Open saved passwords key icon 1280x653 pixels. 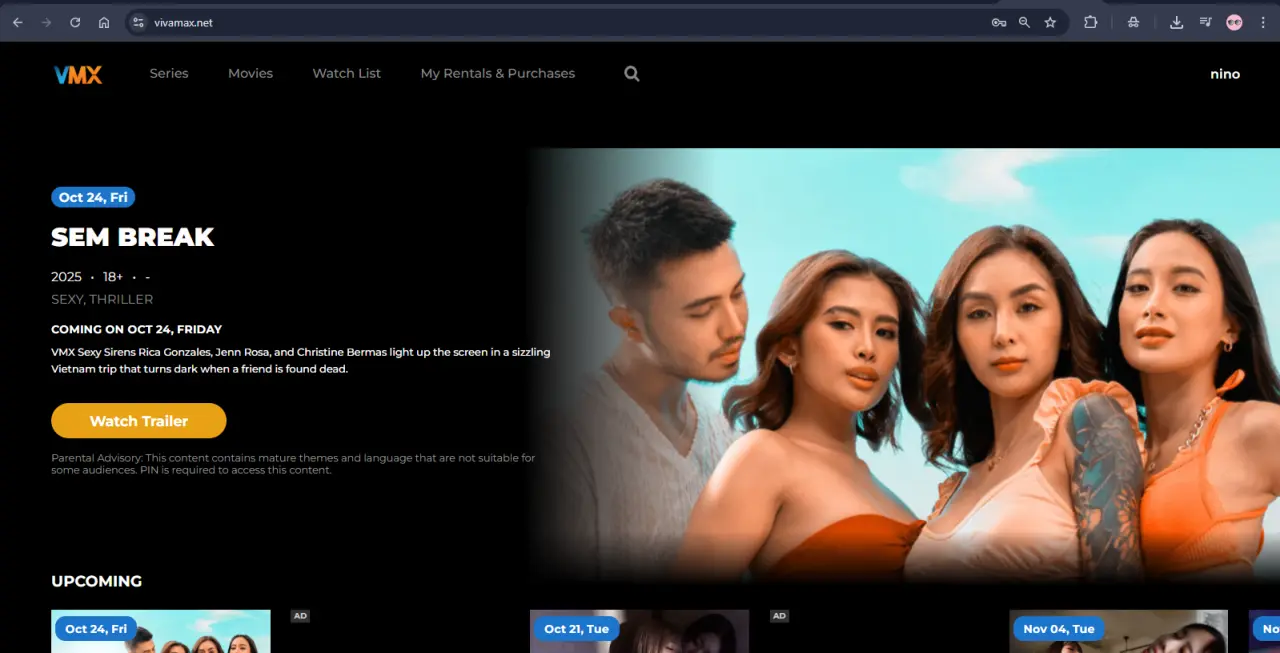pyautogui.click(x=998, y=22)
